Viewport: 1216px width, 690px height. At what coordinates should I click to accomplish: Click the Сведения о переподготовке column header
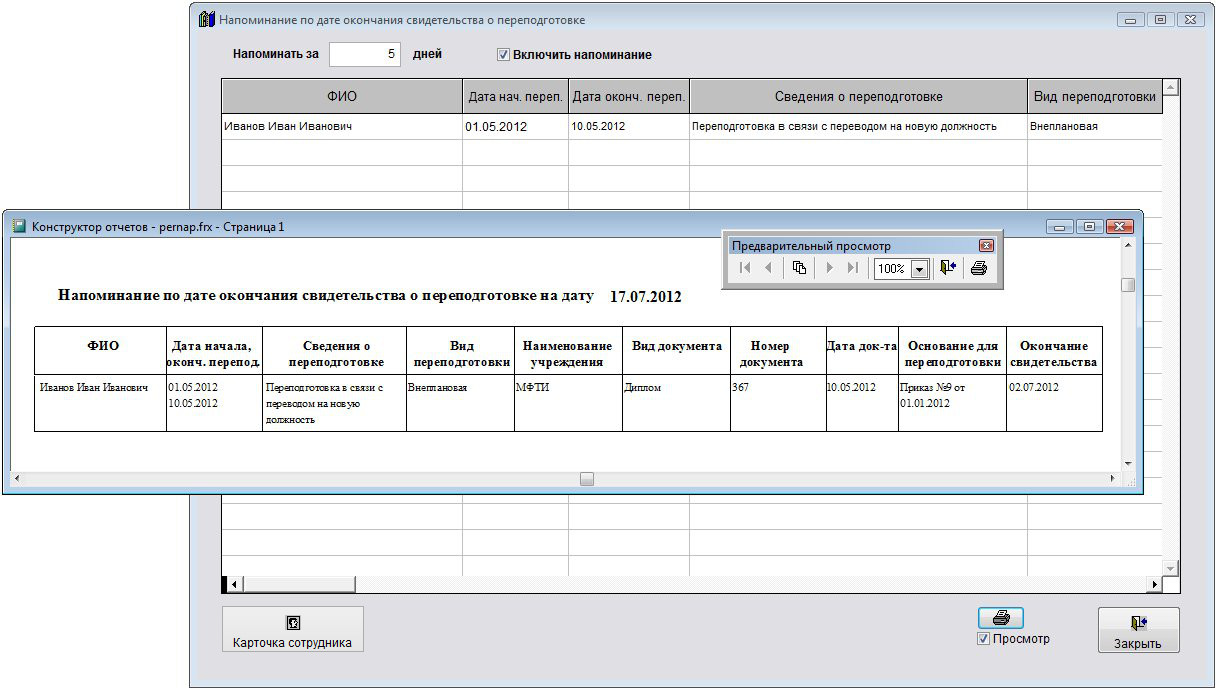[858, 97]
